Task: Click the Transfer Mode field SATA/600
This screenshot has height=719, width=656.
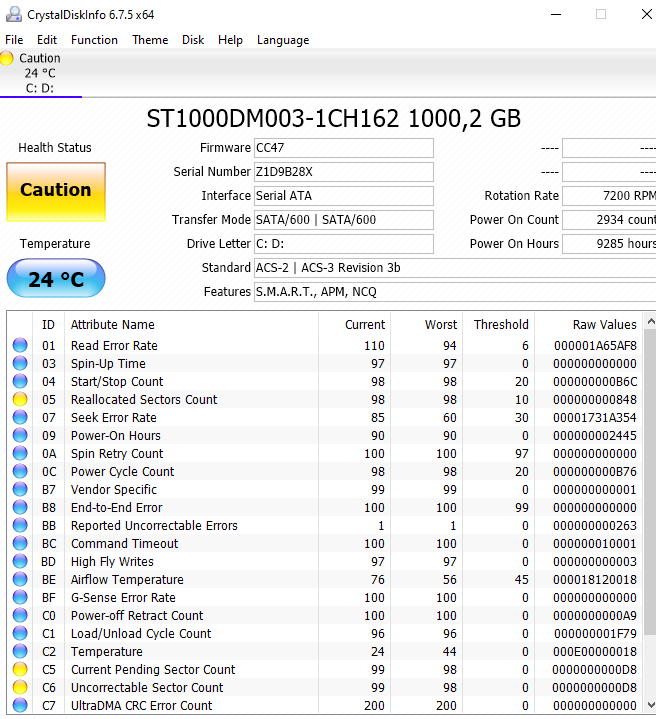Action: point(344,220)
